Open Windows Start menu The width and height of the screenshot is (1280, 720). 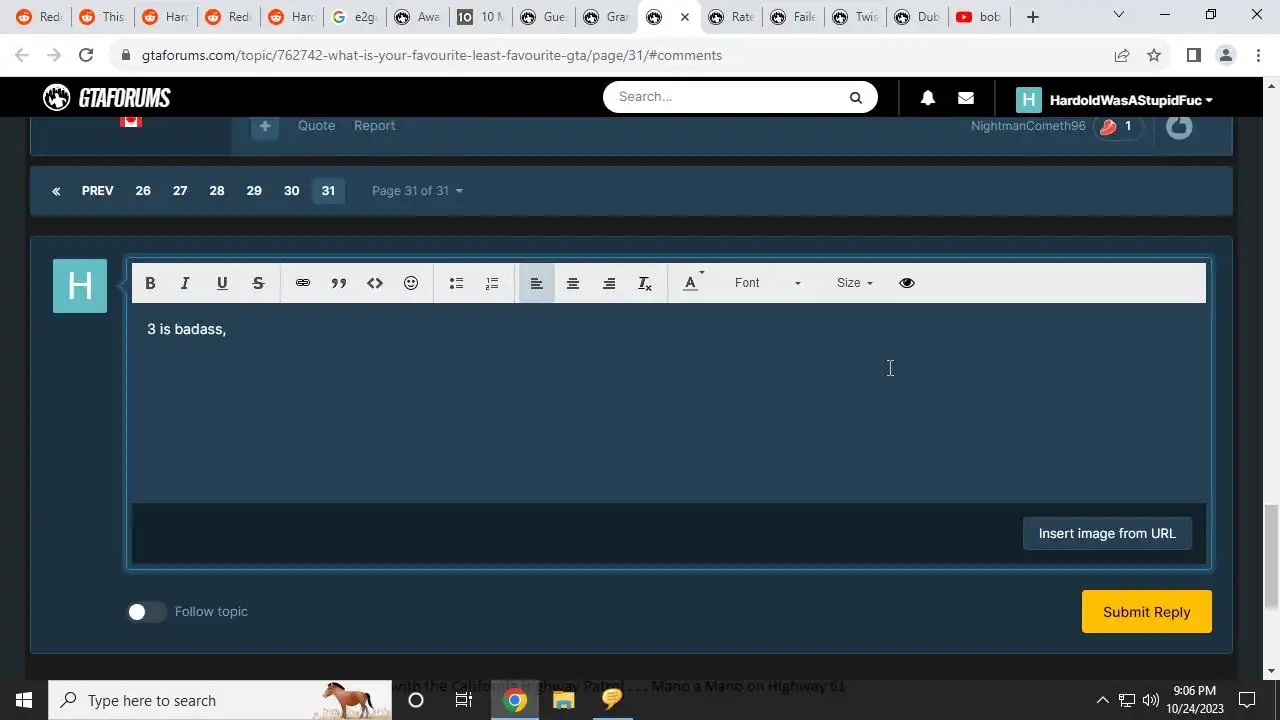coord(24,700)
